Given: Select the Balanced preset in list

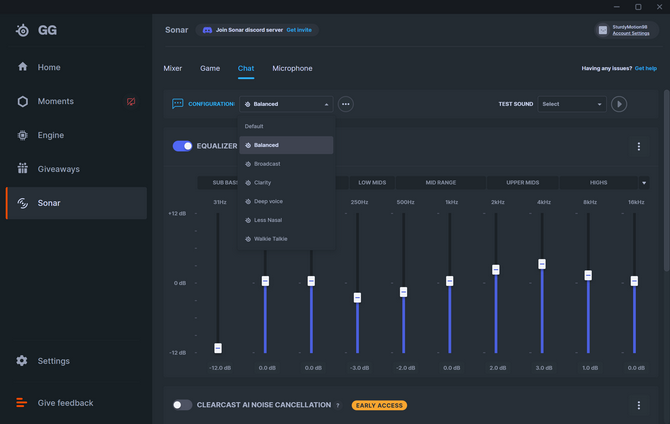Looking at the screenshot, I should point(286,145).
